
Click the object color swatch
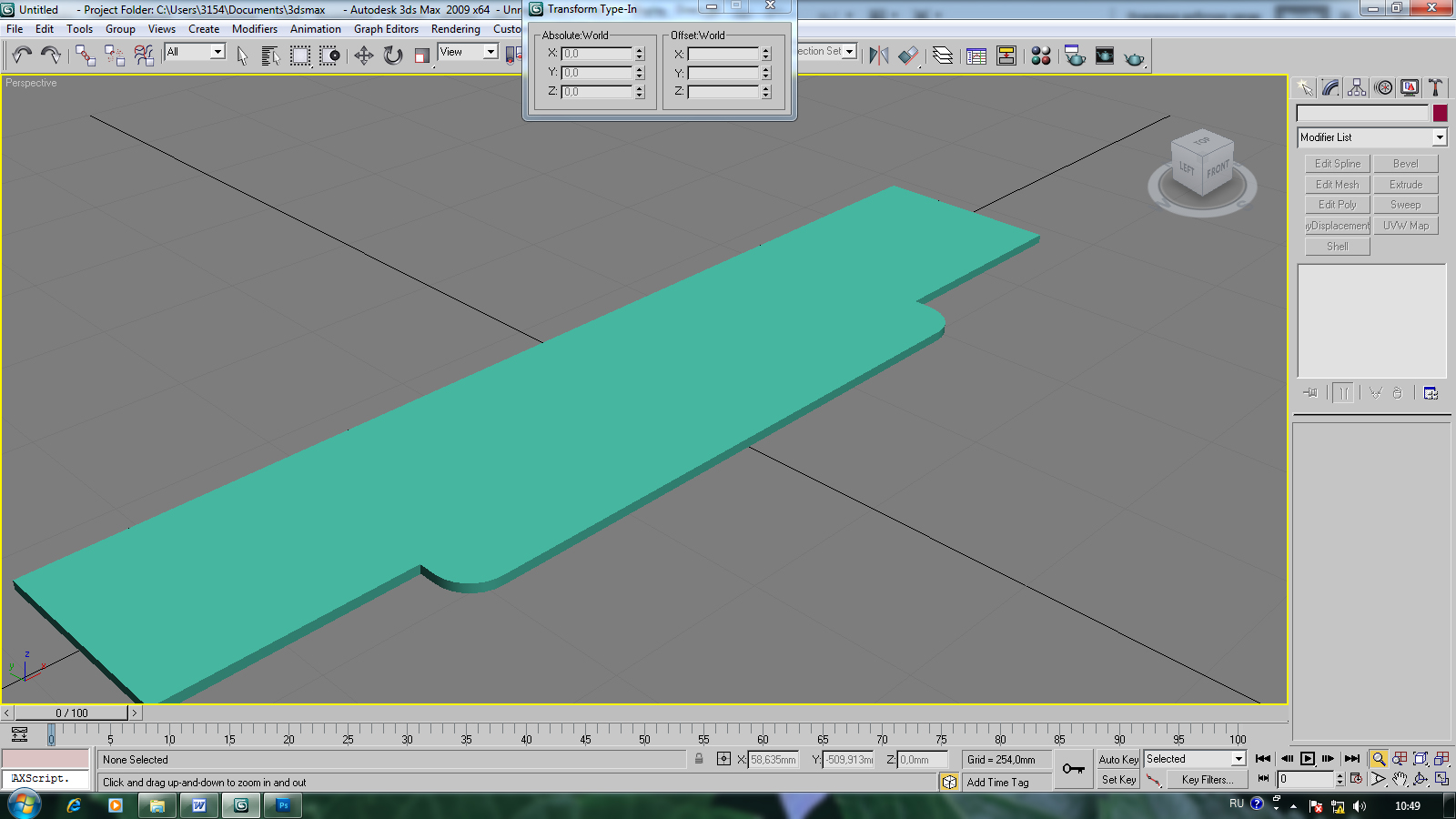[x=1440, y=113]
